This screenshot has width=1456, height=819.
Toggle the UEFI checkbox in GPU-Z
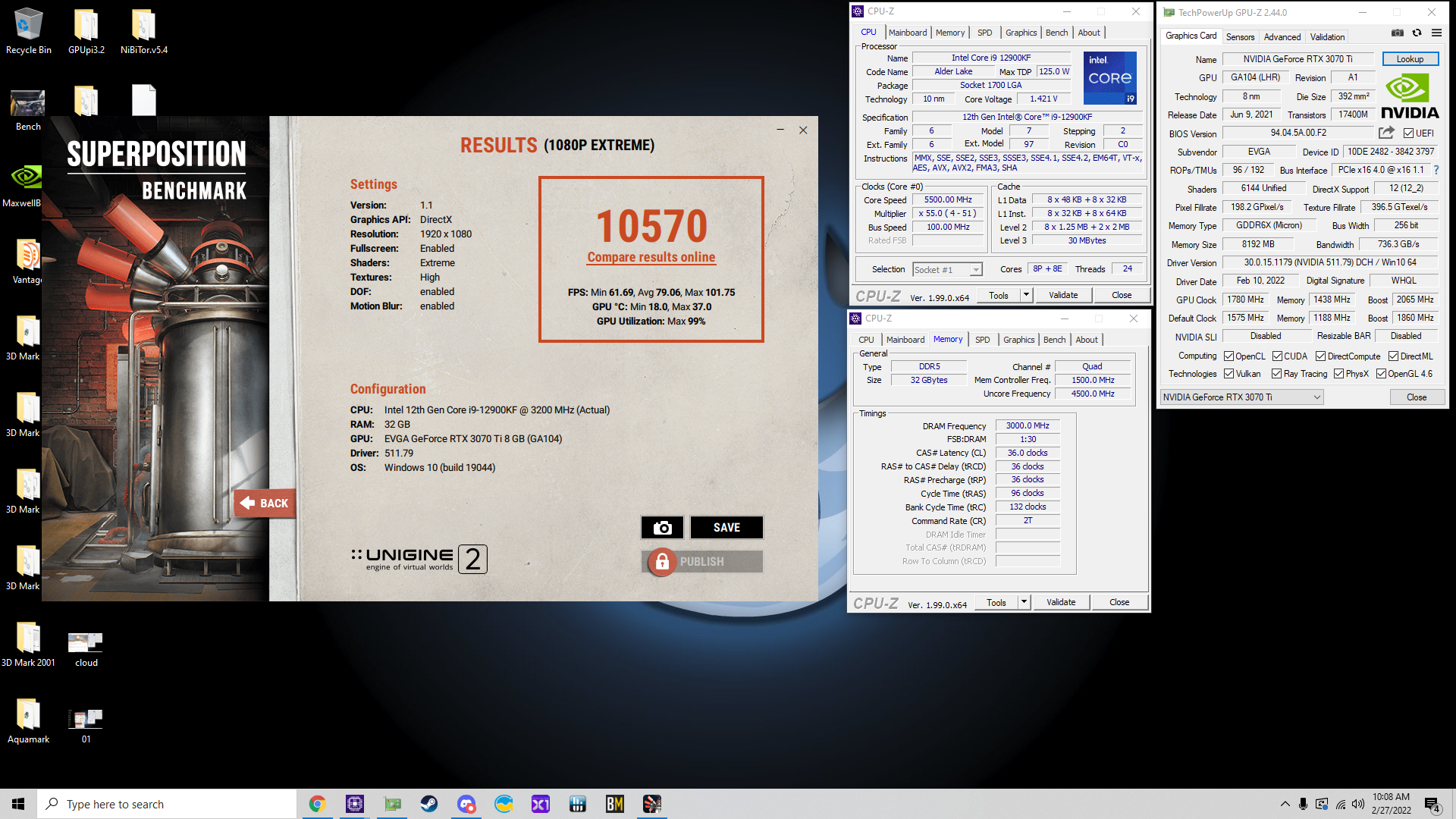[x=1408, y=133]
